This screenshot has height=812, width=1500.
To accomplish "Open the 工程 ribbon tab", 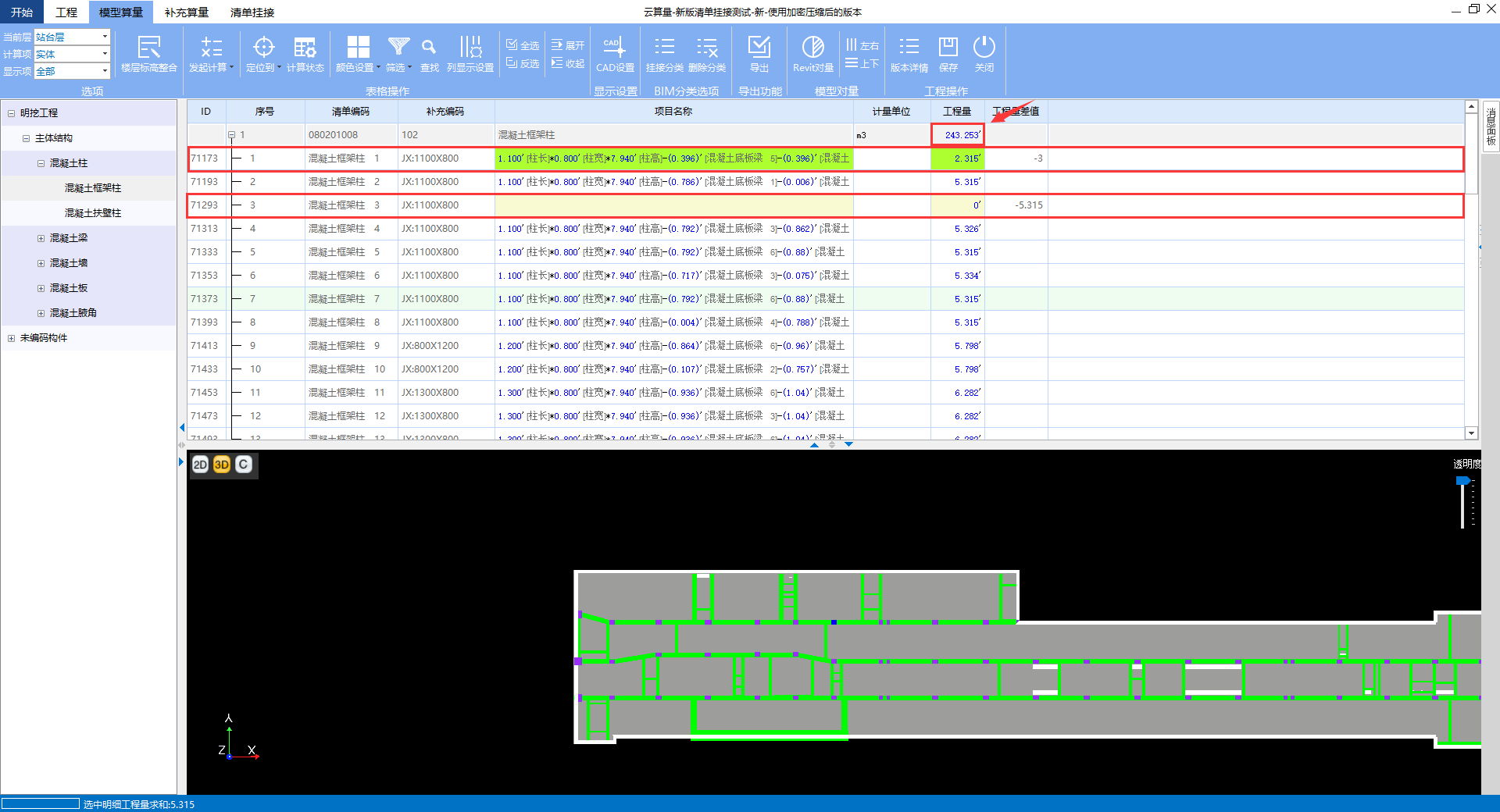I will (66, 12).
